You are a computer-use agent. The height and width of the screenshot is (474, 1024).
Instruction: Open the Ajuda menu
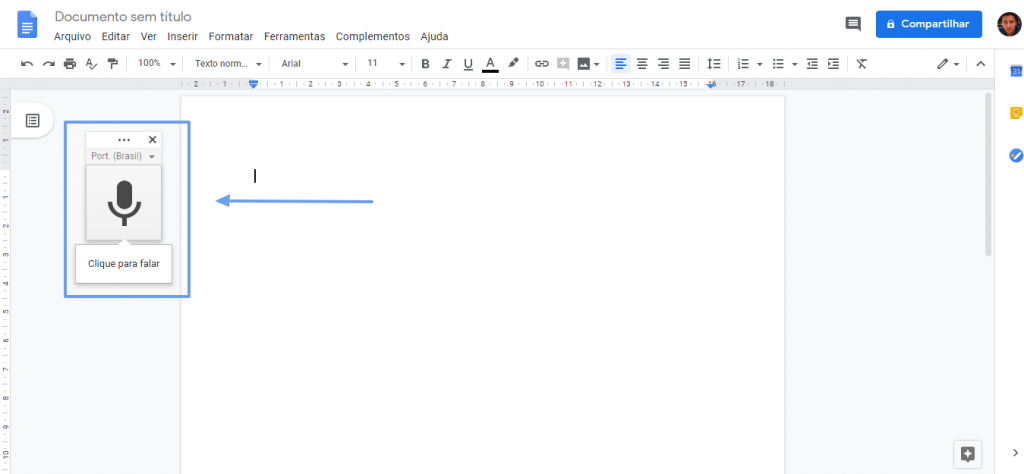point(434,37)
